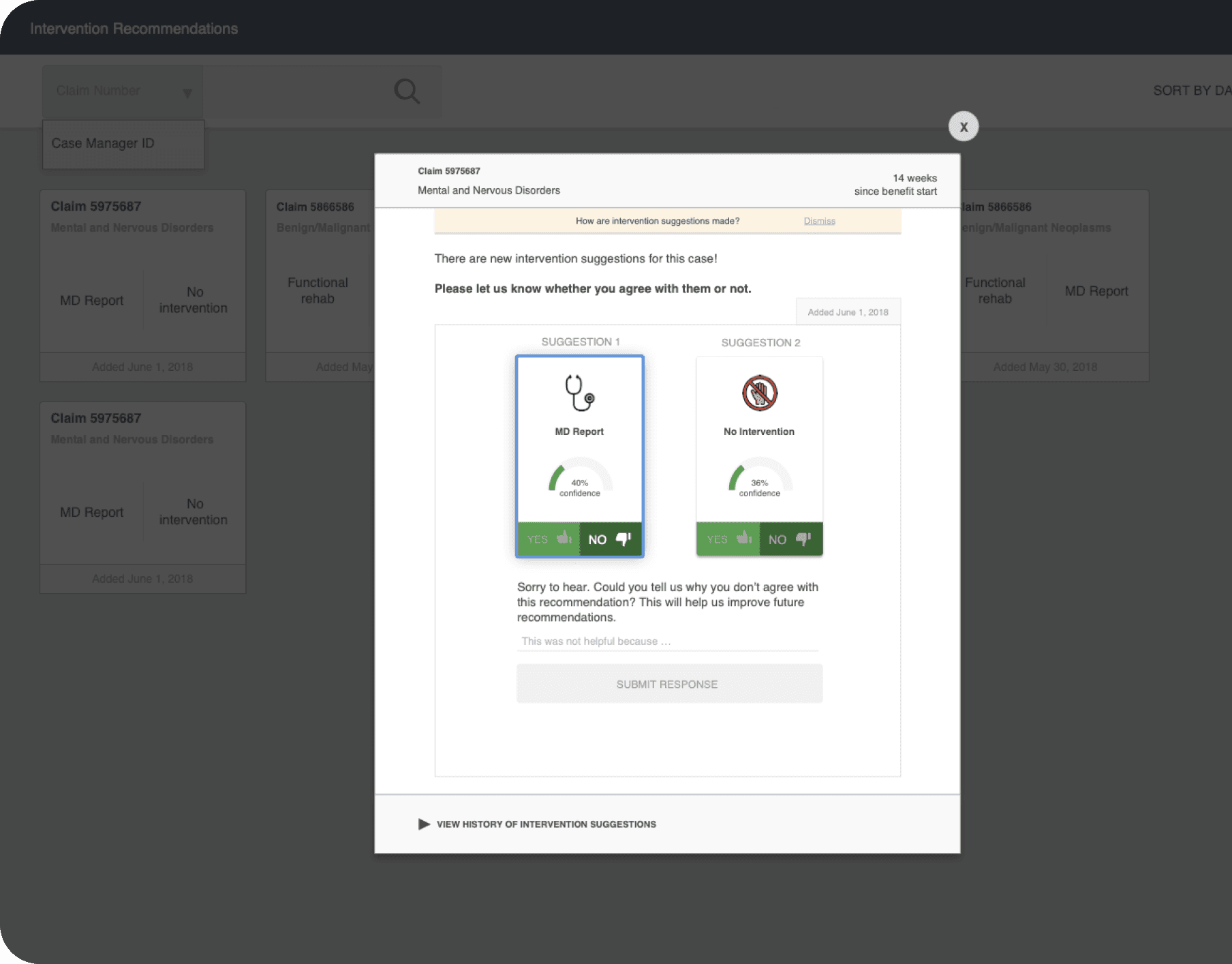Click YES for MD Report suggestion

click(x=549, y=539)
